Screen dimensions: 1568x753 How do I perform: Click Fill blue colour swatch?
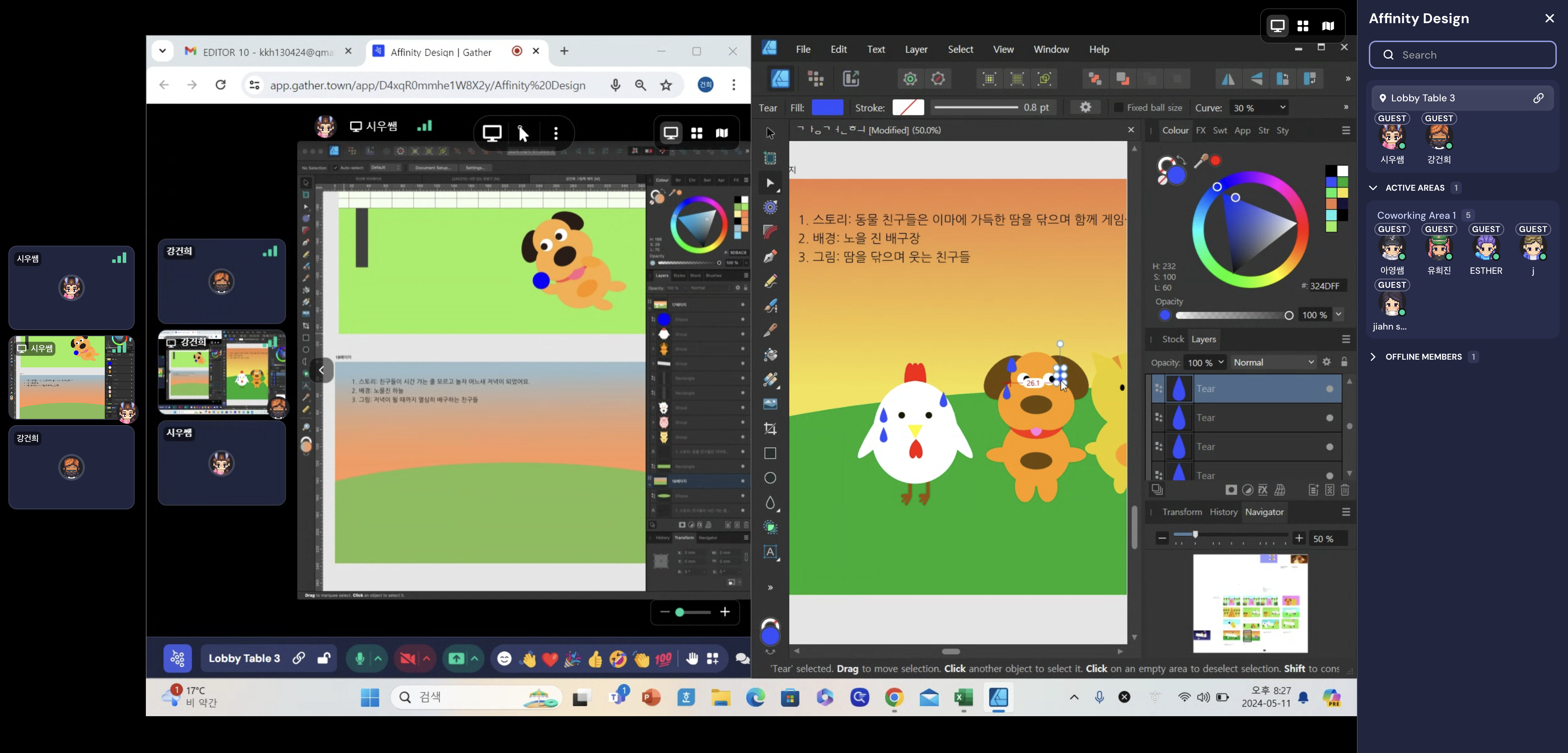827,108
